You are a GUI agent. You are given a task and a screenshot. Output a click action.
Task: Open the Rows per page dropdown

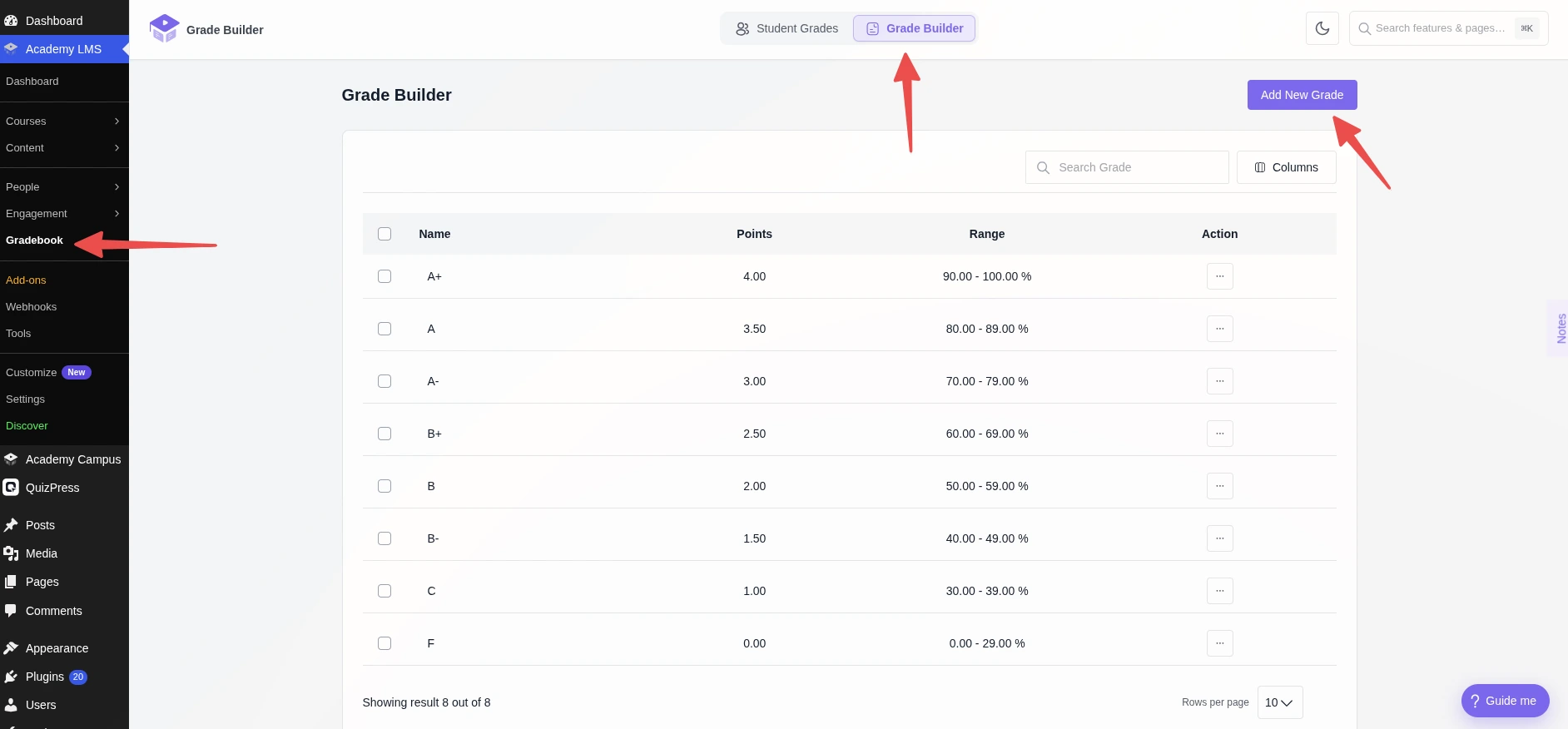[x=1280, y=702]
